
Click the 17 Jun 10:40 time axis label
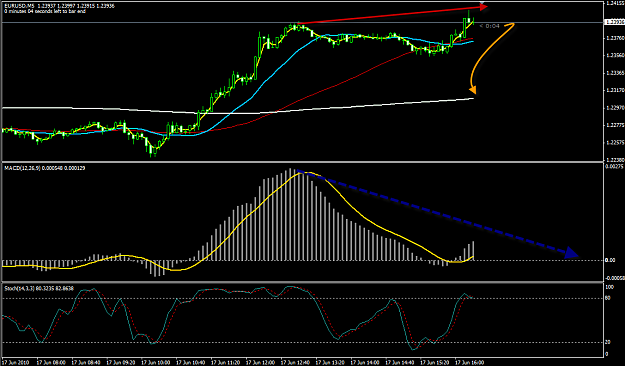[x=191, y=362]
